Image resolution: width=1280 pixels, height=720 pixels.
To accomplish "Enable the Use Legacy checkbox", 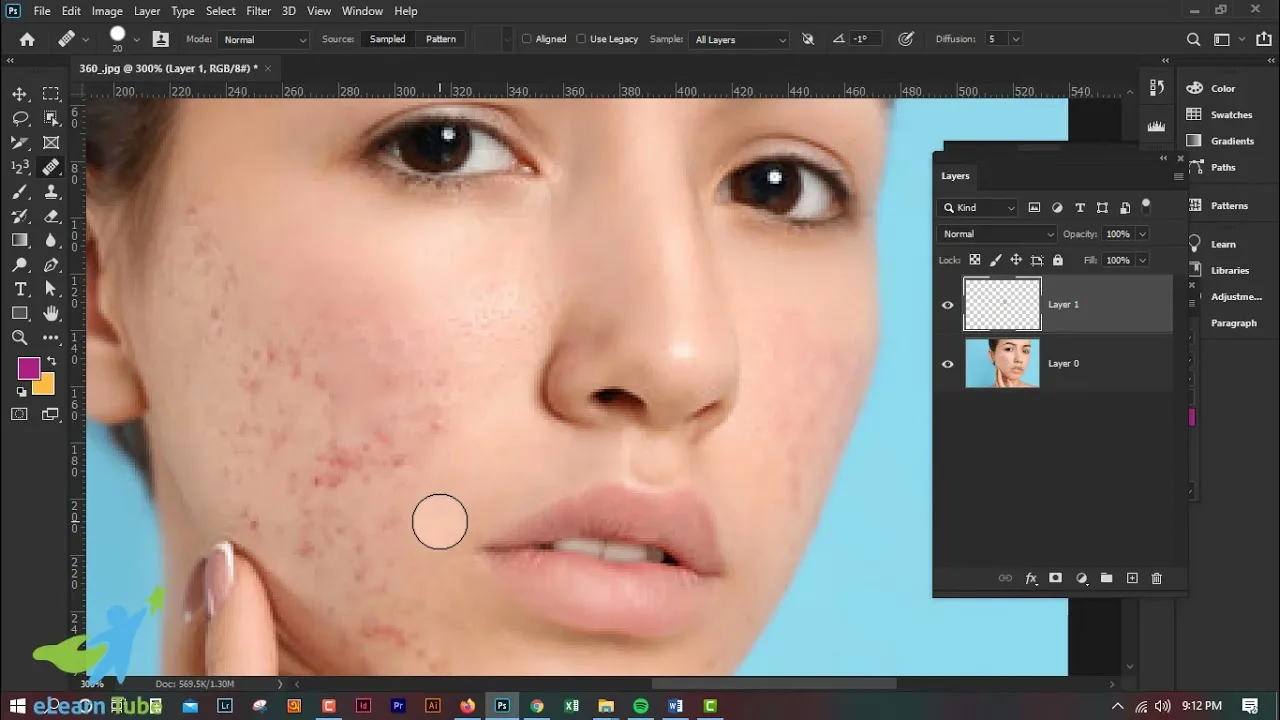I will point(581,39).
